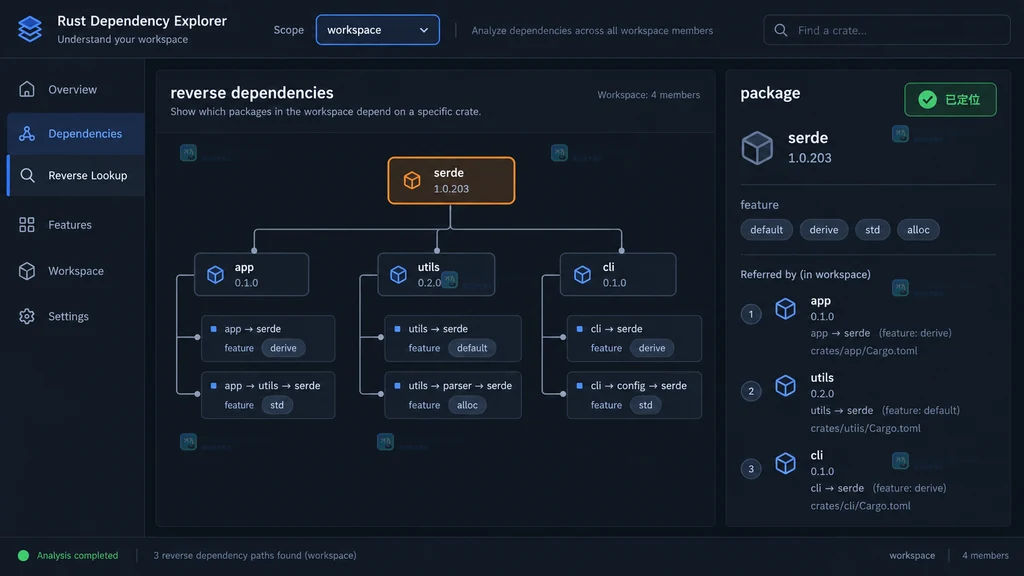Click the cube icon beside referrer utils
The height and width of the screenshot is (576, 1024).
coord(786,385)
